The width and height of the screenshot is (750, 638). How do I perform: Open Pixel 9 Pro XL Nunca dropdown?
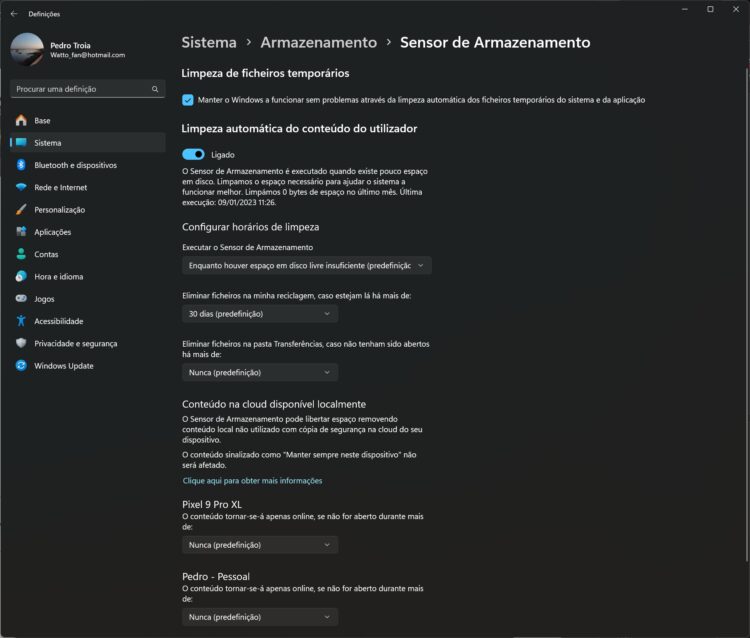click(260, 545)
